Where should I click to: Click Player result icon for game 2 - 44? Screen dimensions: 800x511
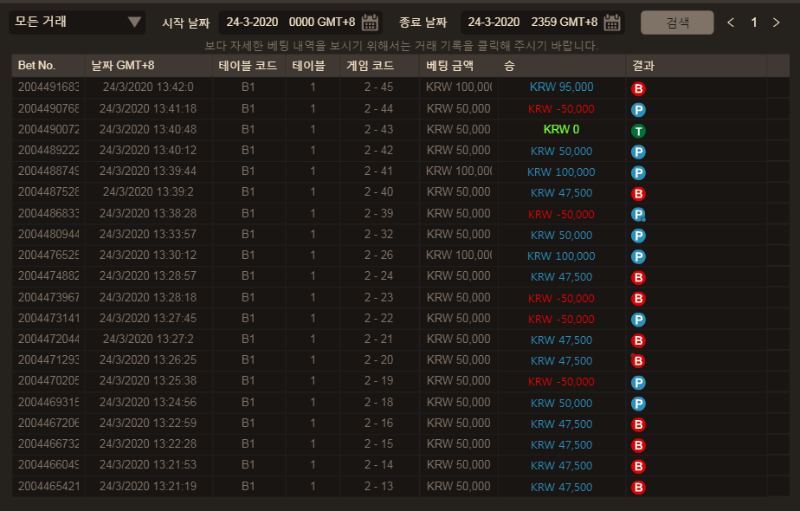(638, 109)
